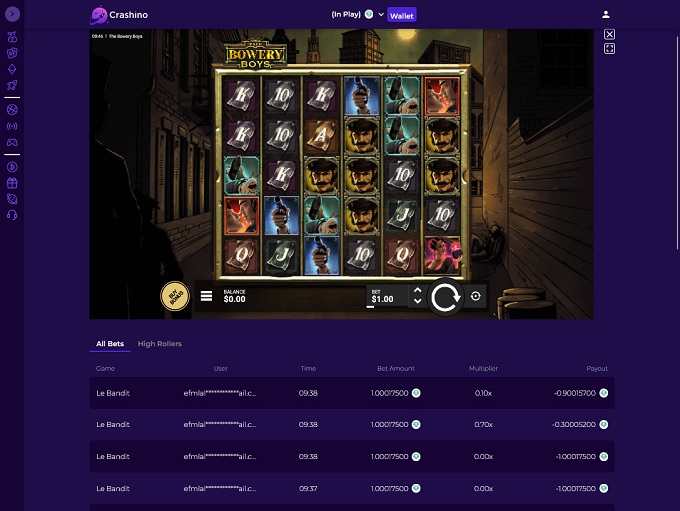Open the user account profile icon
Viewport: 680px width, 511px height.
click(x=606, y=15)
